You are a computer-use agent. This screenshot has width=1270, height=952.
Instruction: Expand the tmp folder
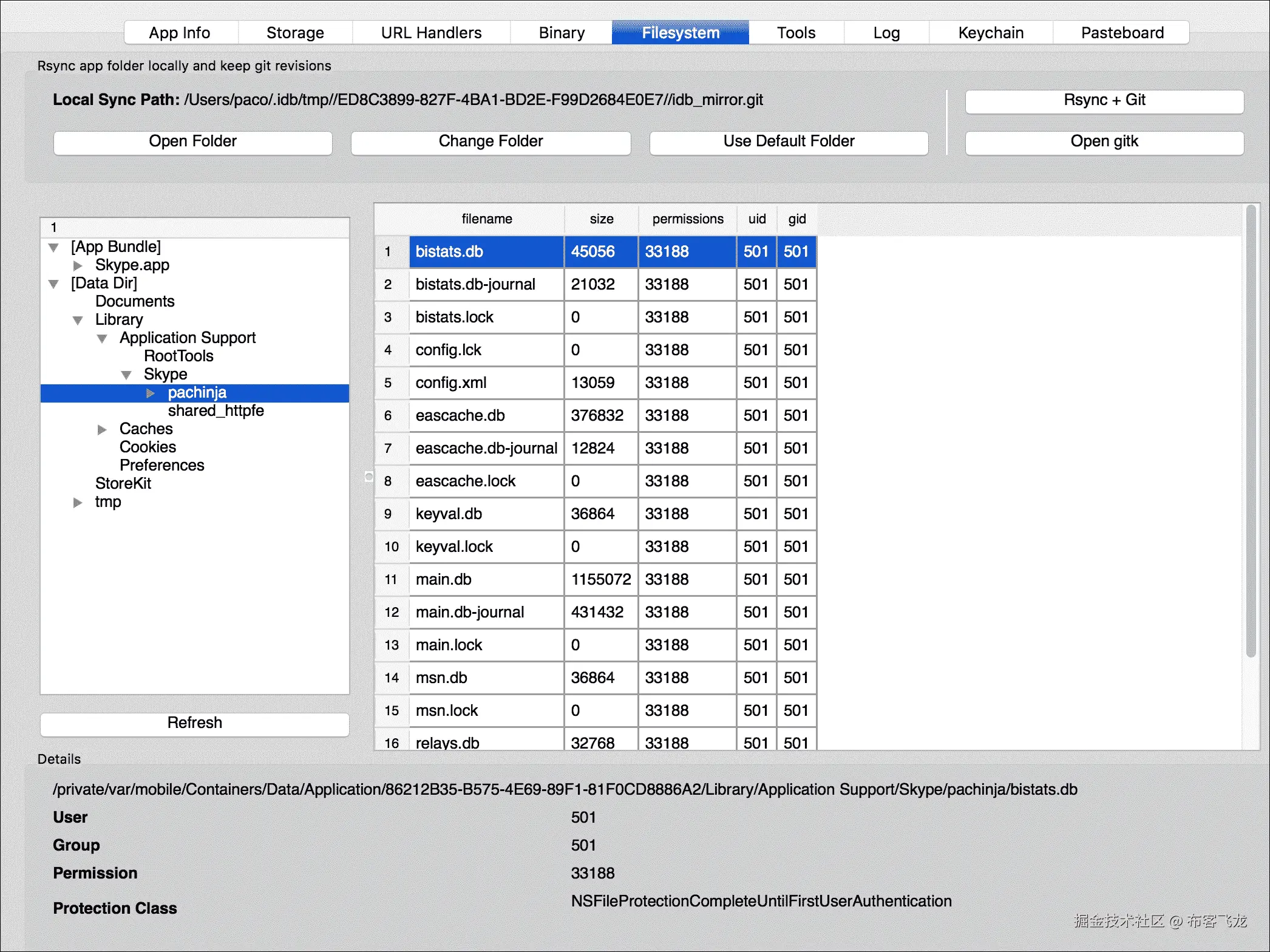coord(78,503)
